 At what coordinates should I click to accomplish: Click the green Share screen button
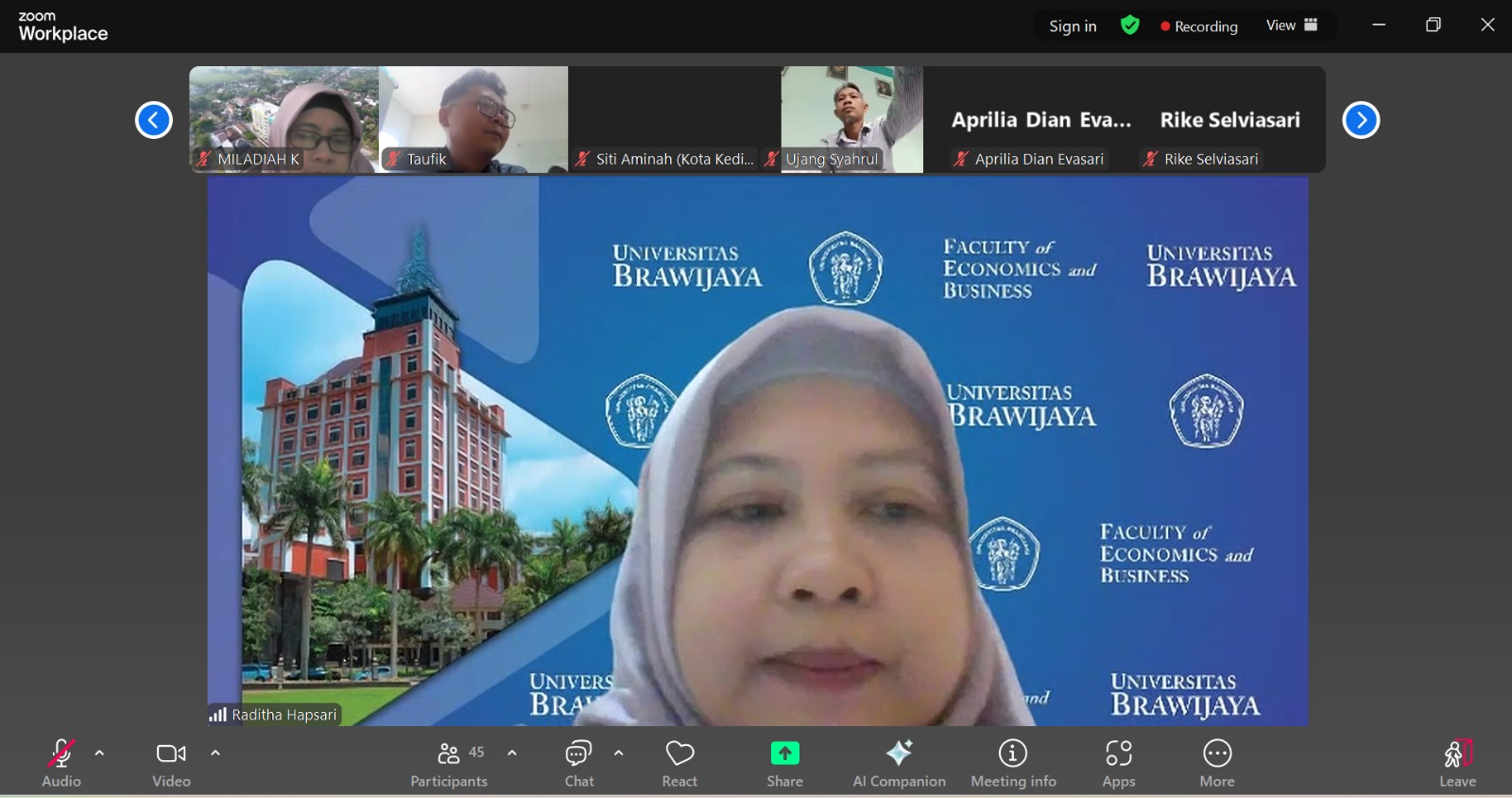(784, 762)
